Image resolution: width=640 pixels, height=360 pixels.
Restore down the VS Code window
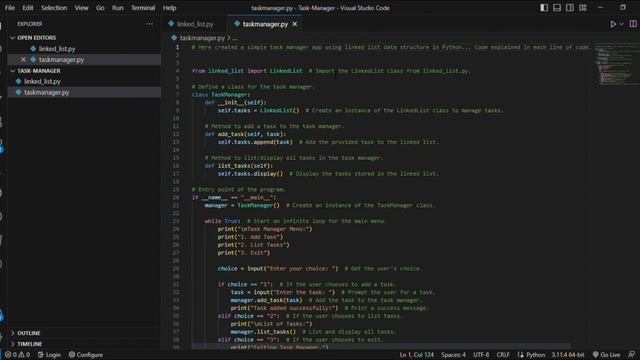(x=623, y=8)
